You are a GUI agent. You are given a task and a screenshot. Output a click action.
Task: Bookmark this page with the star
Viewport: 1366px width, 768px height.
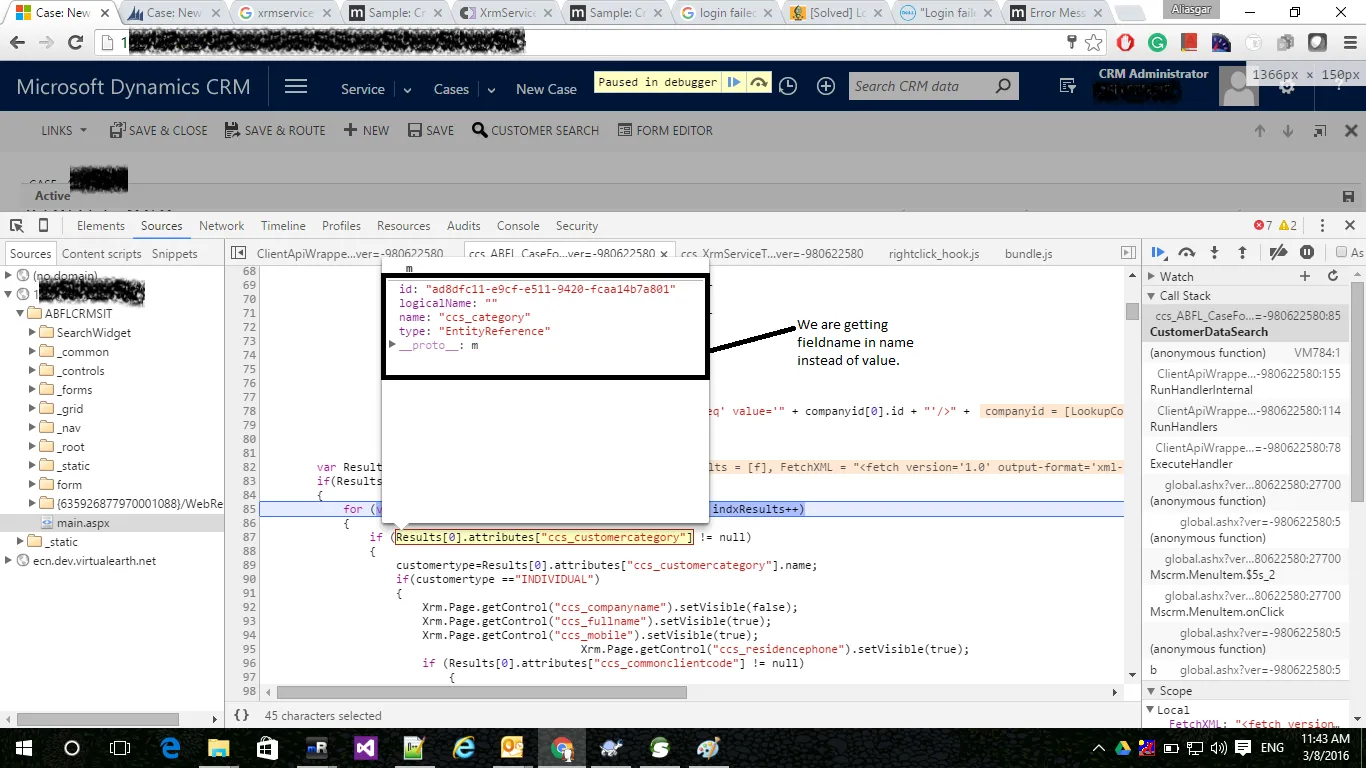point(1094,43)
